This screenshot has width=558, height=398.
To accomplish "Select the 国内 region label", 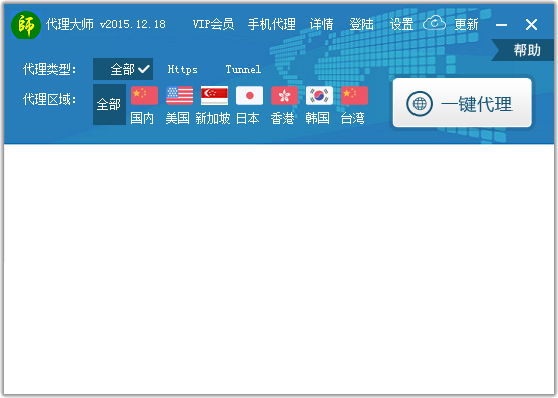I will [x=142, y=118].
